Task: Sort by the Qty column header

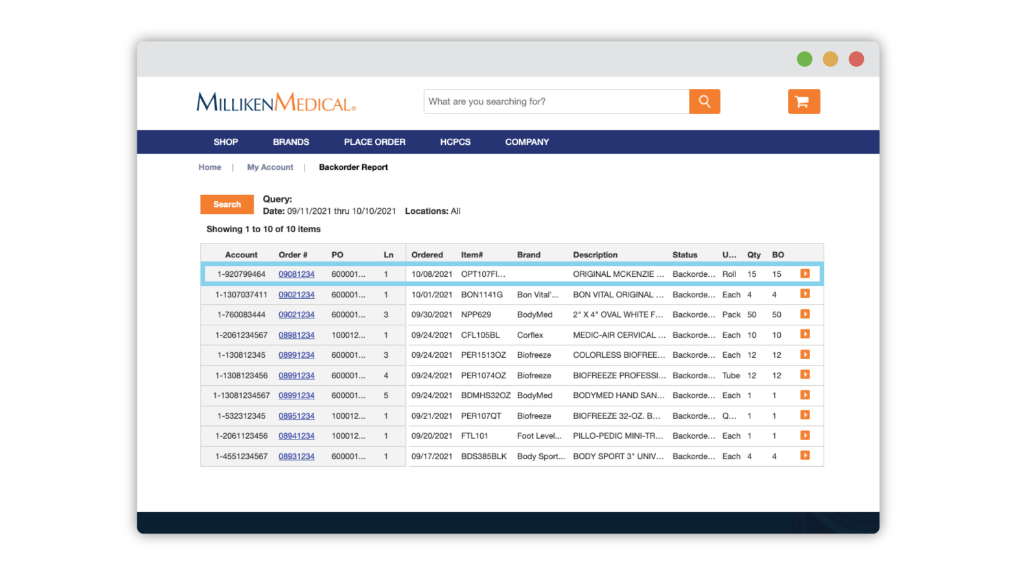Action: click(754, 255)
